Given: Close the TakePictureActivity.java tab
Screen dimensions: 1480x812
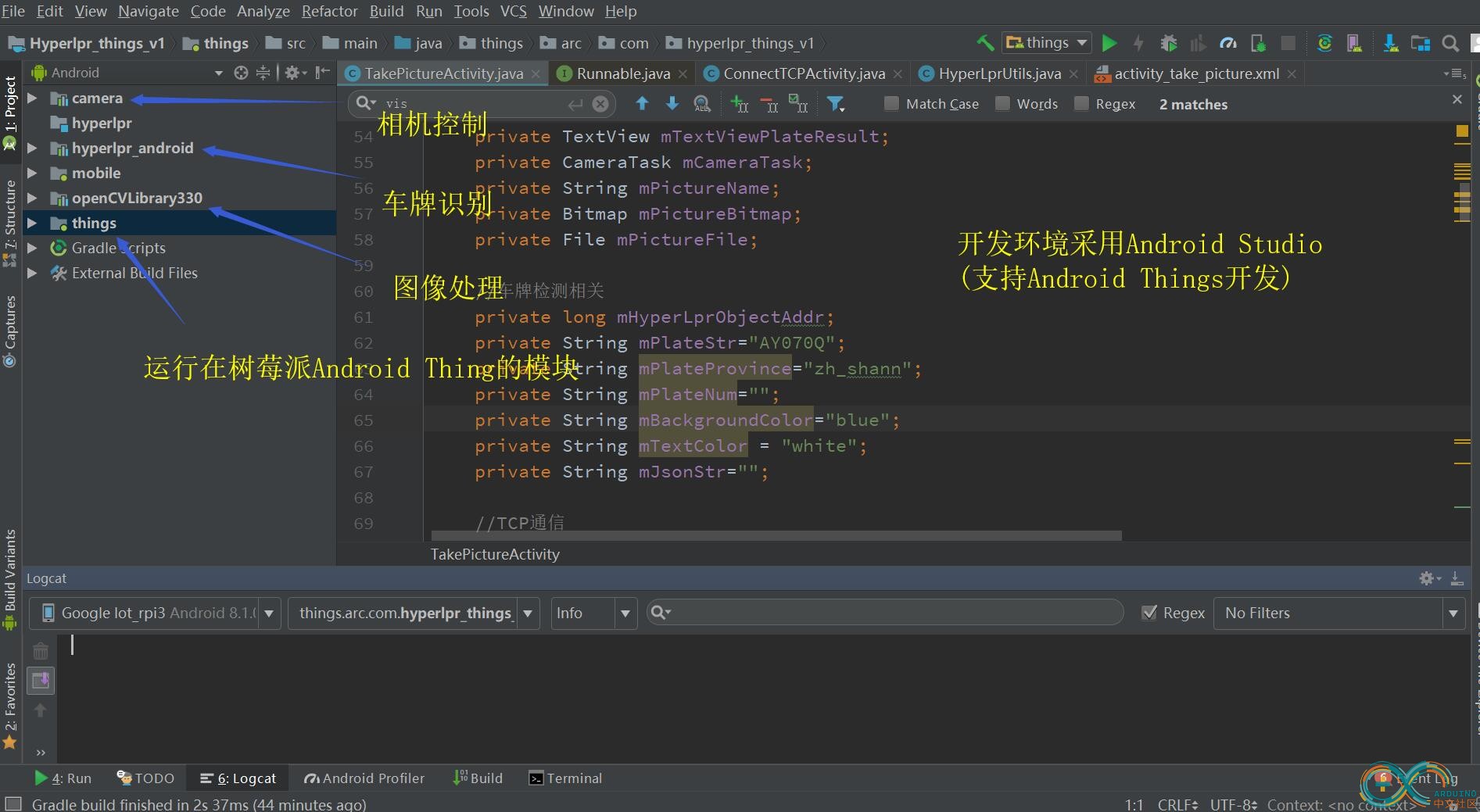Looking at the screenshot, I should [536, 74].
